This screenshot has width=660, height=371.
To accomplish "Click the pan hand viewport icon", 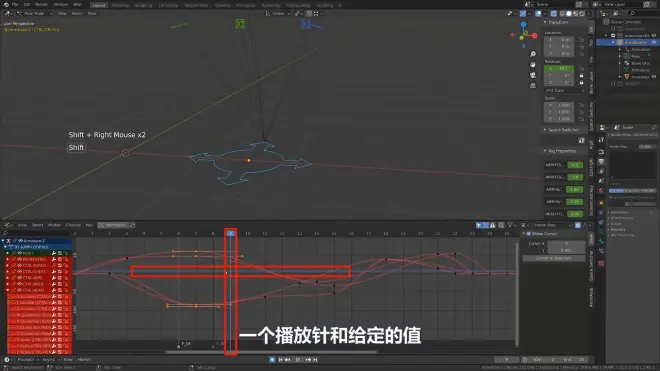I will tap(533, 64).
